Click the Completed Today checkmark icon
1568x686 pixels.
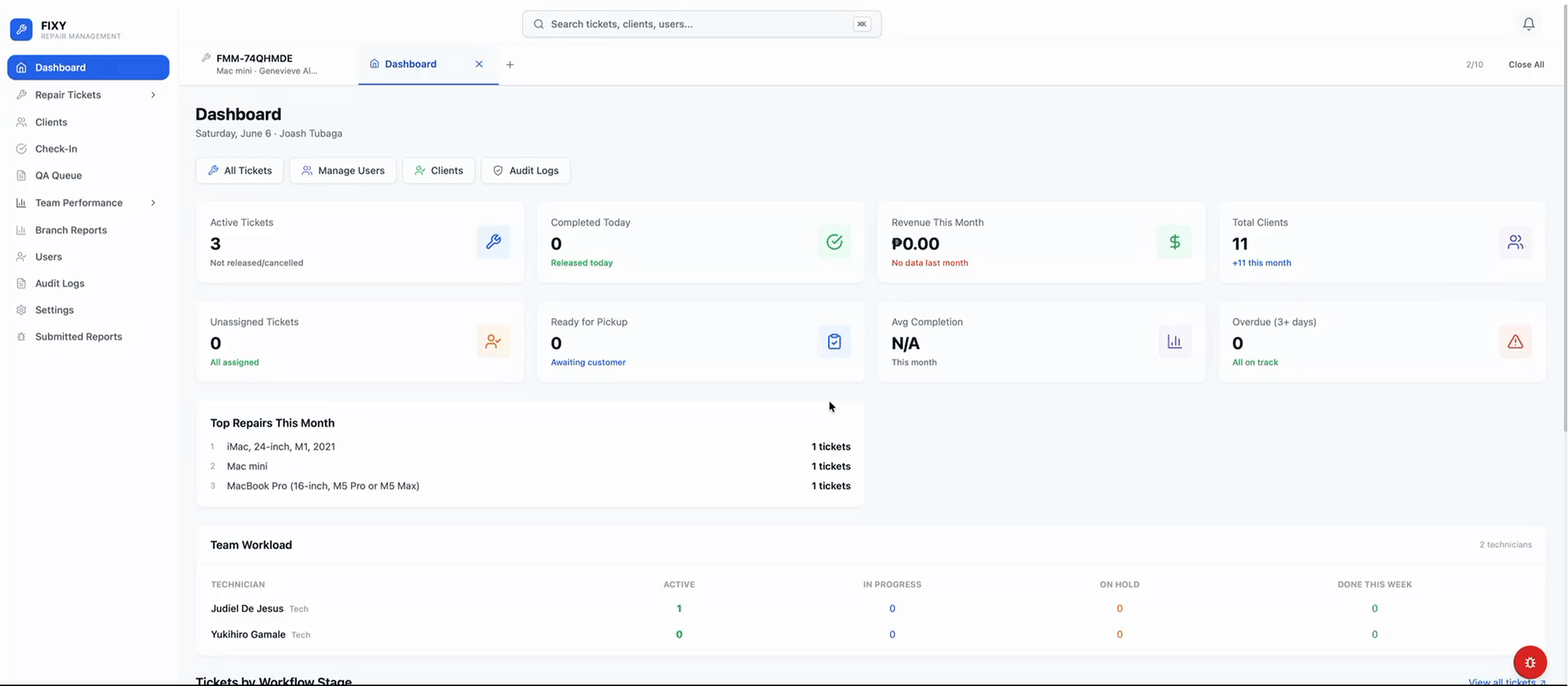tap(834, 242)
